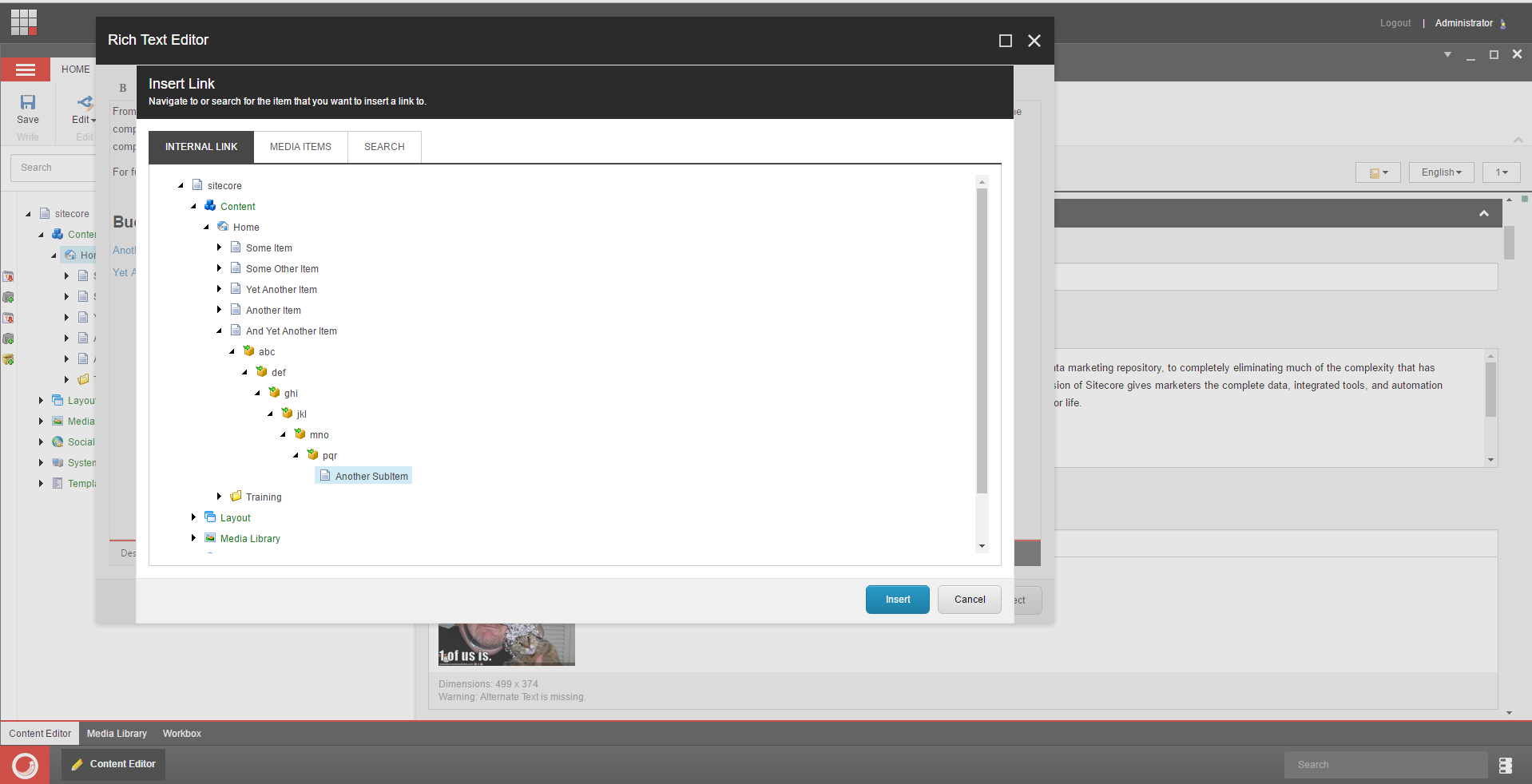1532x784 pixels.
Task: Maximize the Rich Text Editor dialog
Action: pyautogui.click(x=1006, y=41)
